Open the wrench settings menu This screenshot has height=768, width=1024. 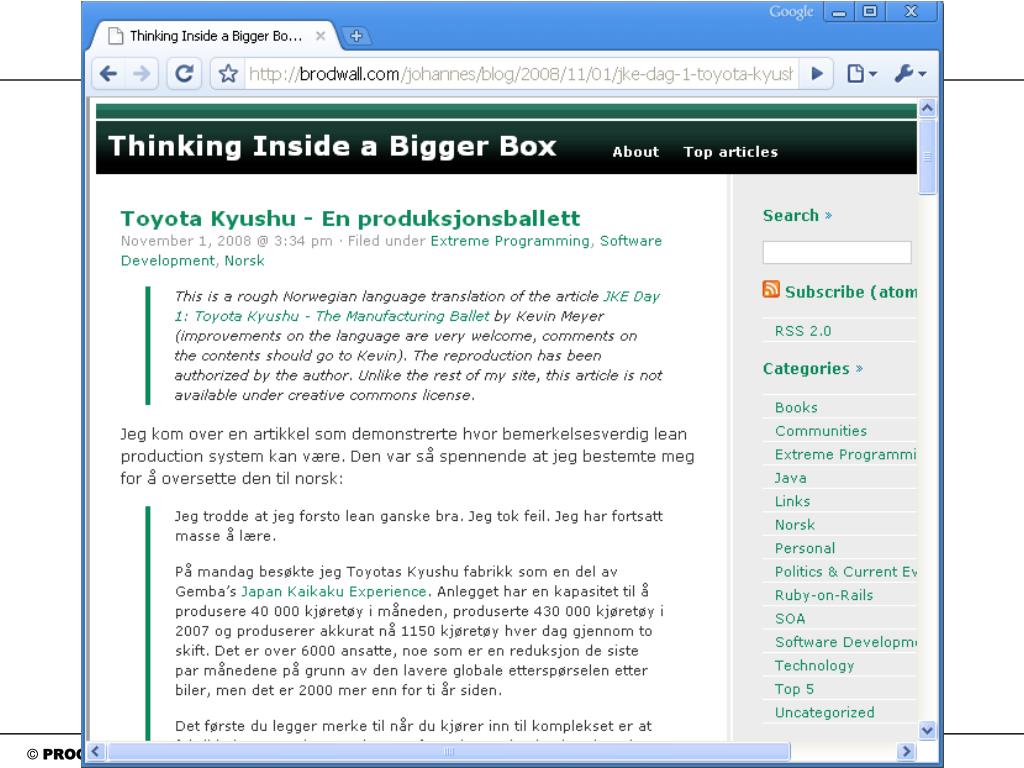(x=910, y=74)
